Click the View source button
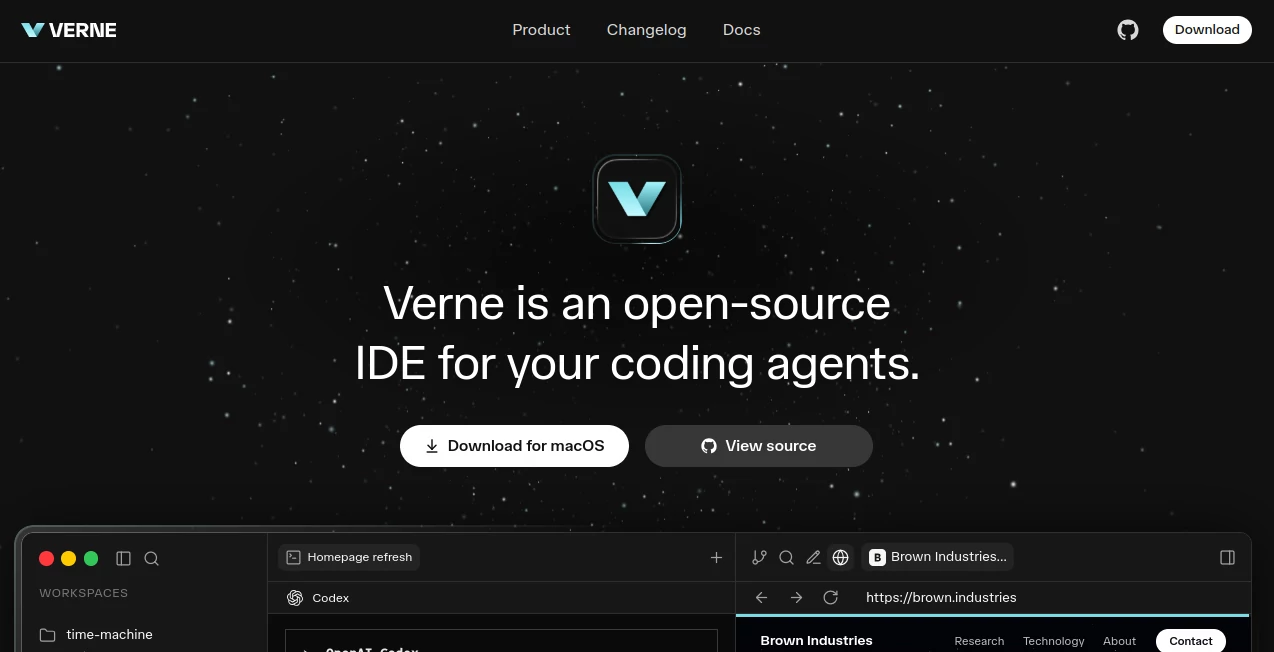This screenshot has height=652, width=1274. (759, 446)
